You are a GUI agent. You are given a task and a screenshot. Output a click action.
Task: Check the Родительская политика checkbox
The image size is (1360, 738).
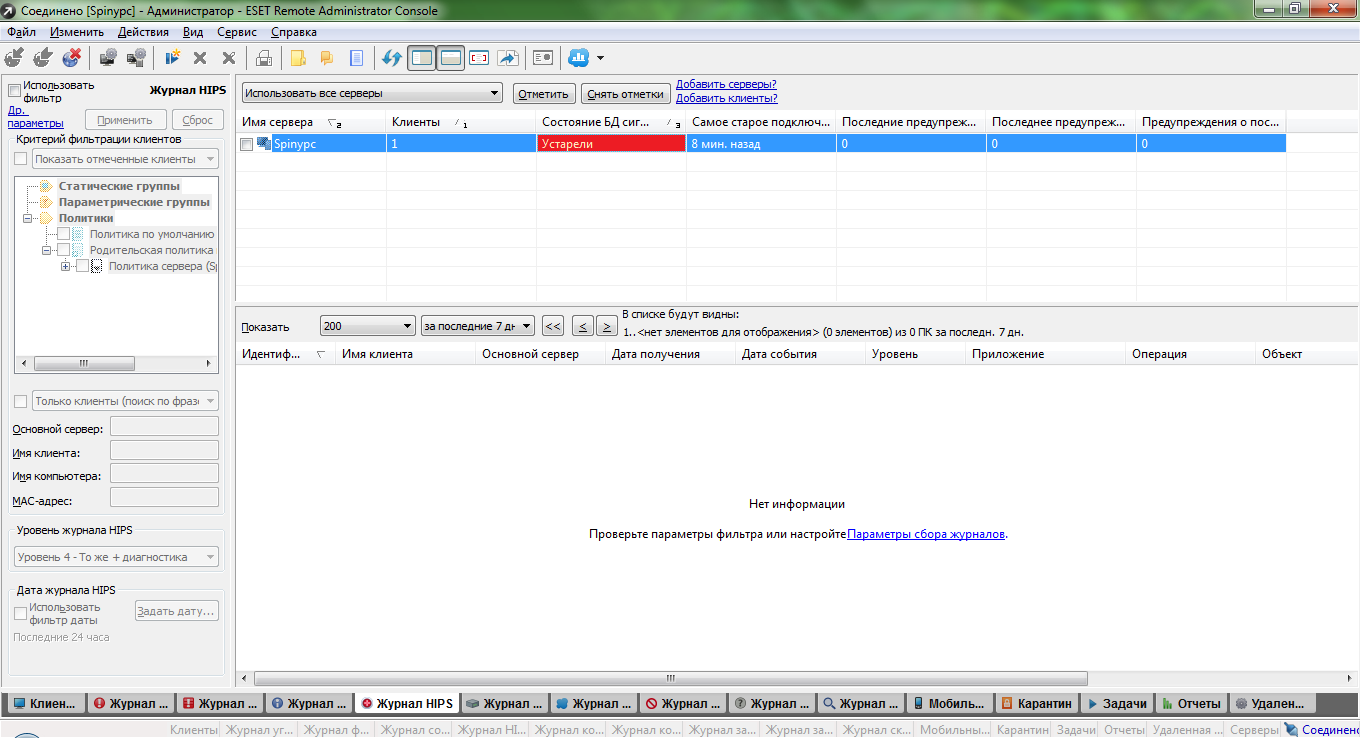[63, 250]
